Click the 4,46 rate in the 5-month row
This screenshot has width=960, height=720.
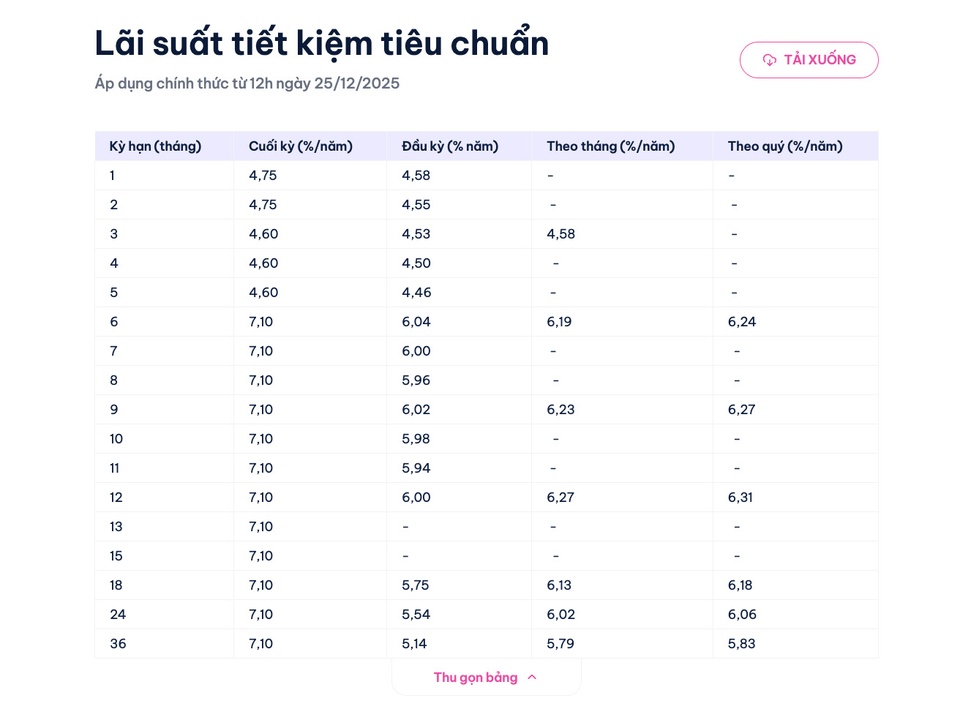point(415,293)
